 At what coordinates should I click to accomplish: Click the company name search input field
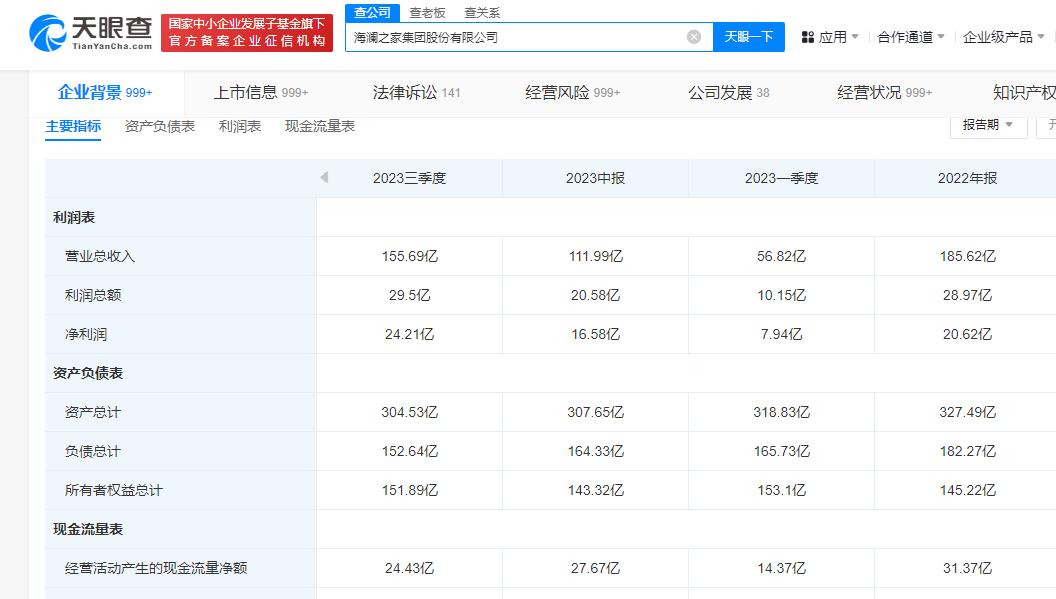click(x=515, y=37)
